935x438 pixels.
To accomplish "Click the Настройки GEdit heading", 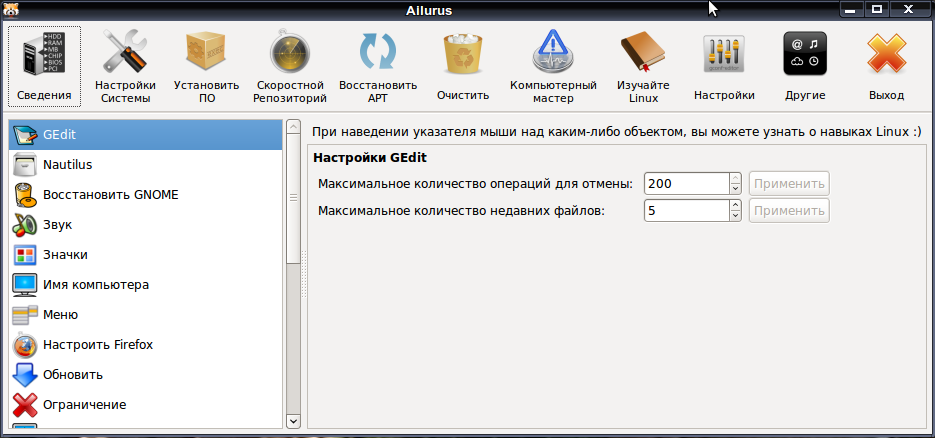I will coord(370,158).
